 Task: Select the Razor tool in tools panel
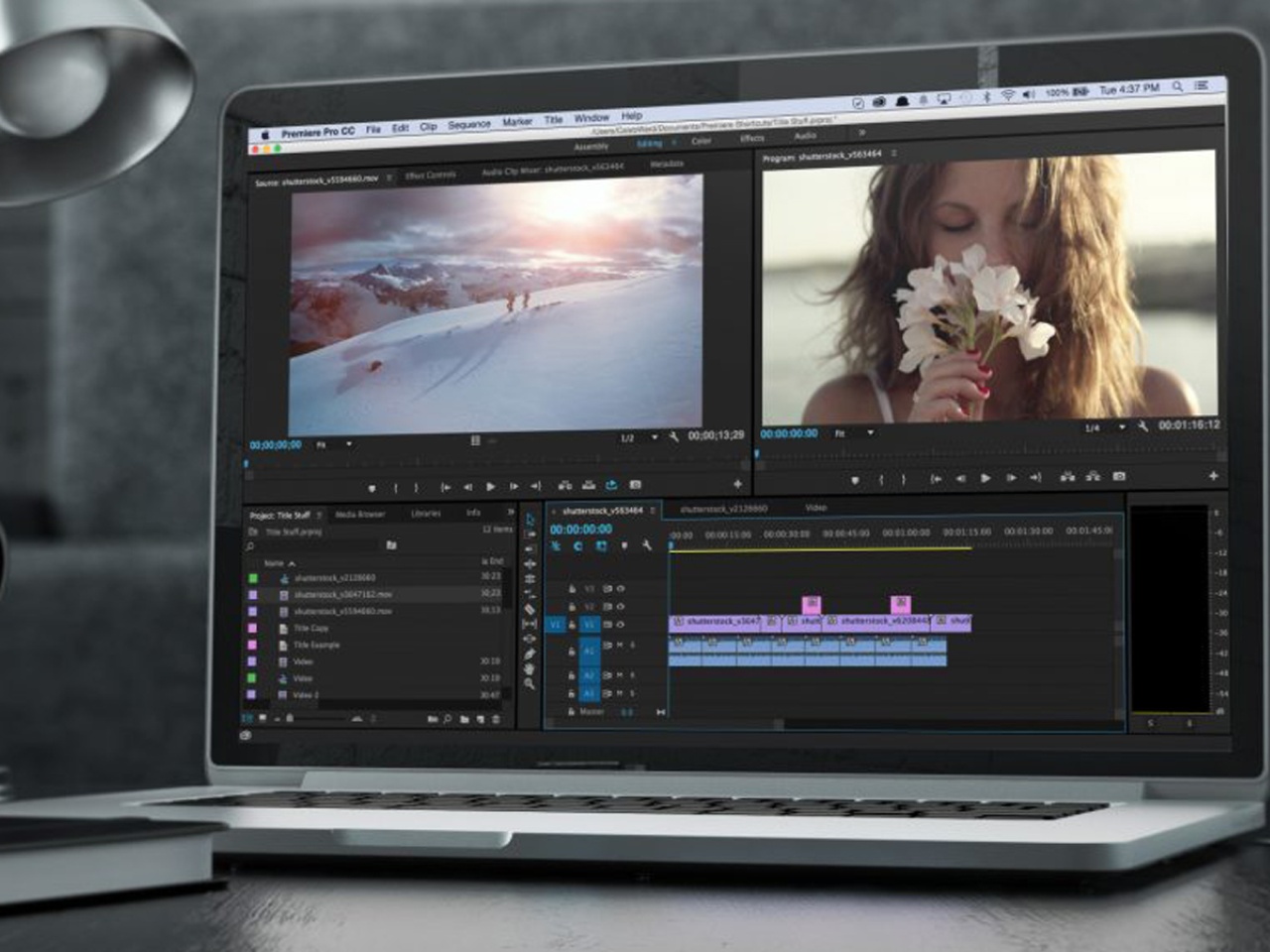[x=530, y=609]
